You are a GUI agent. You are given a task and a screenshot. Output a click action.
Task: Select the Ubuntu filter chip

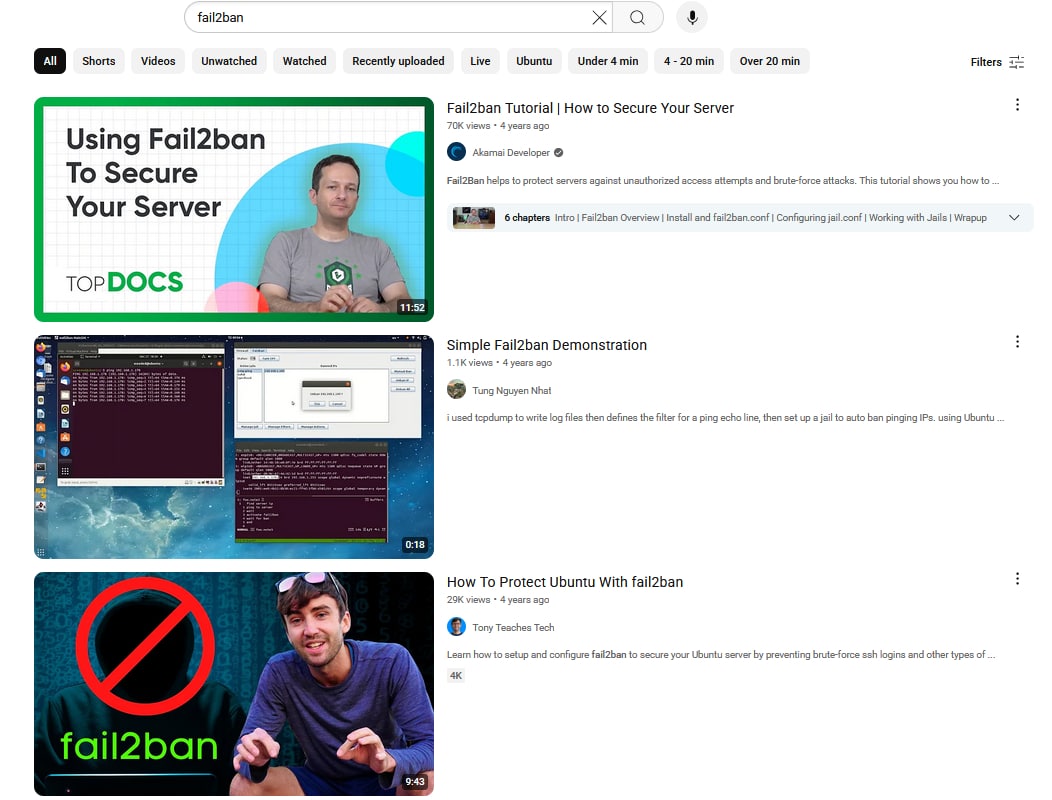pos(534,61)
